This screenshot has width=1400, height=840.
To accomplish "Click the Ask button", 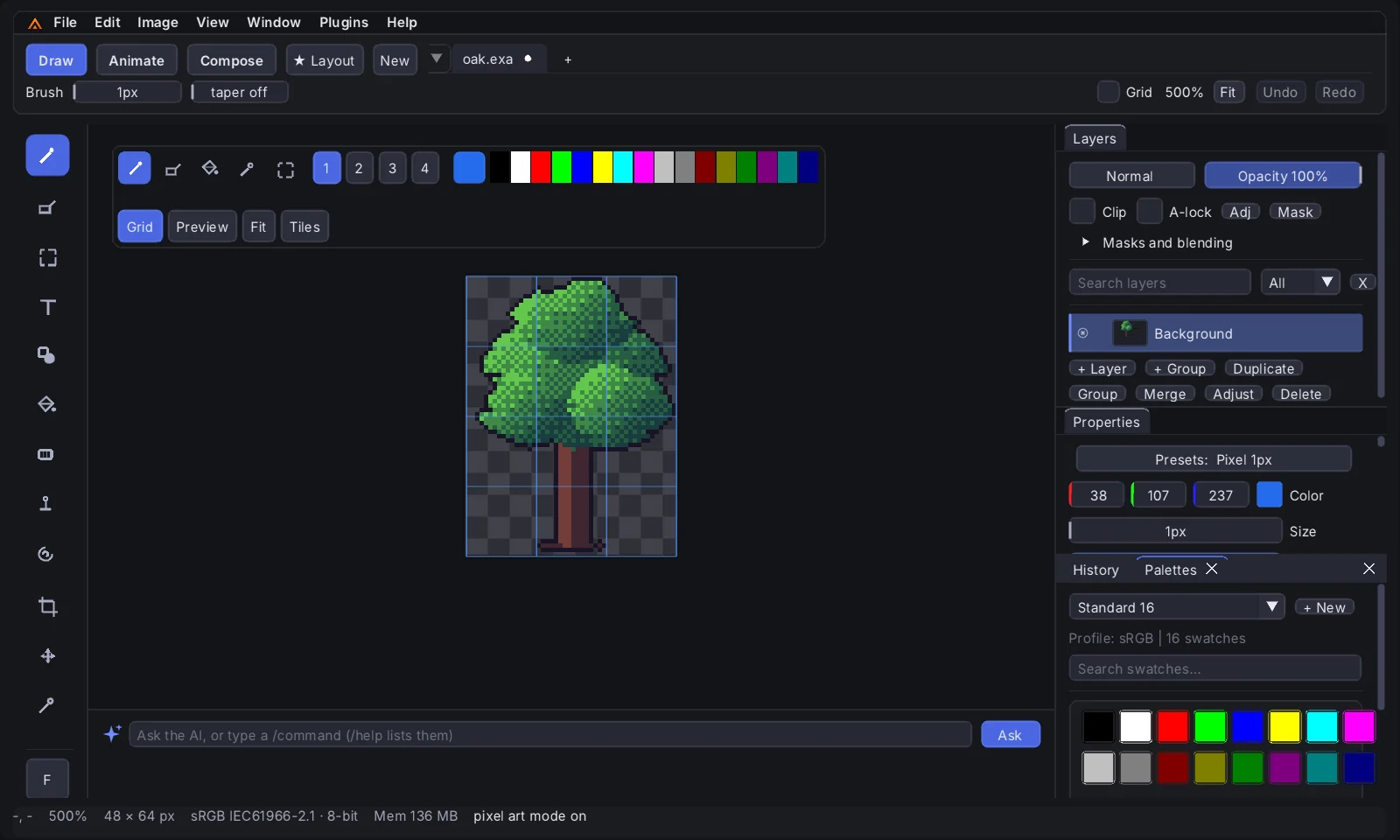I will click(x=1011, y=735).
